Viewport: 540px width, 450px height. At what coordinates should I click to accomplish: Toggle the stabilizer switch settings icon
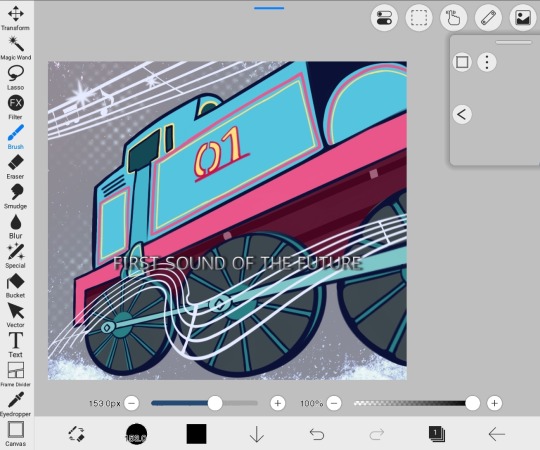click(384, 18)
